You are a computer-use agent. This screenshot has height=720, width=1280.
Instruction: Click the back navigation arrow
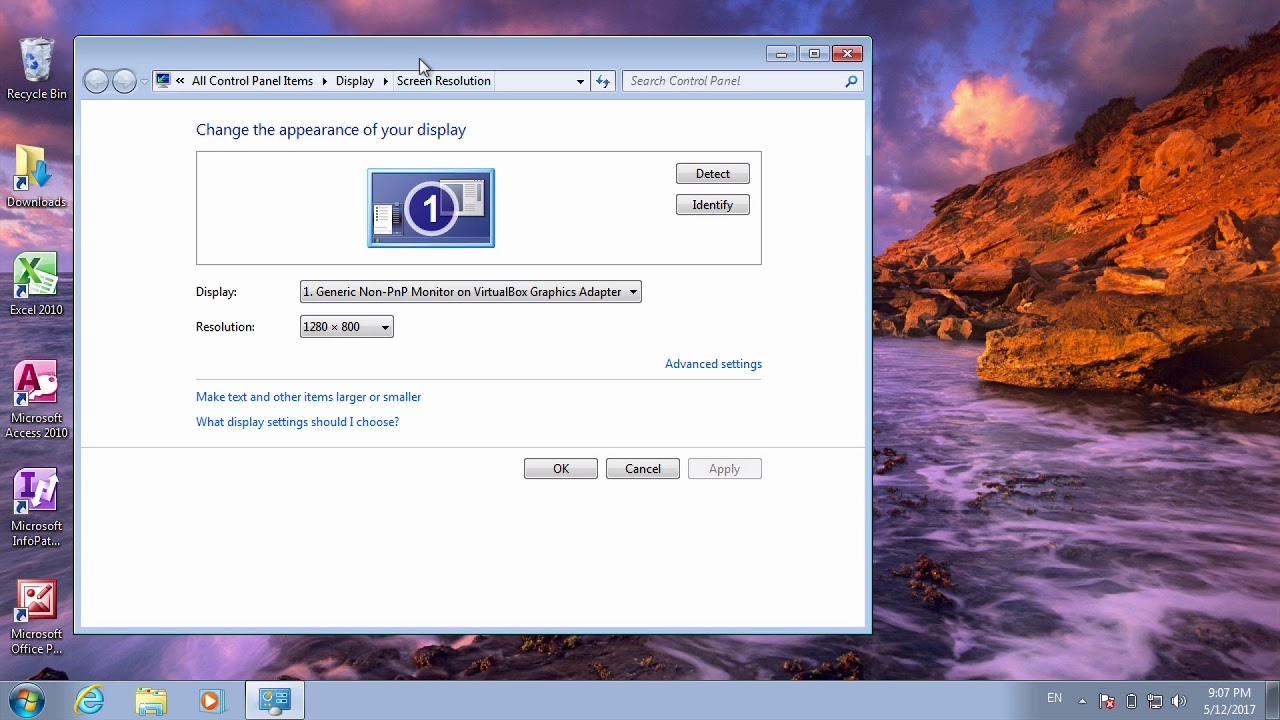[96, 81]
